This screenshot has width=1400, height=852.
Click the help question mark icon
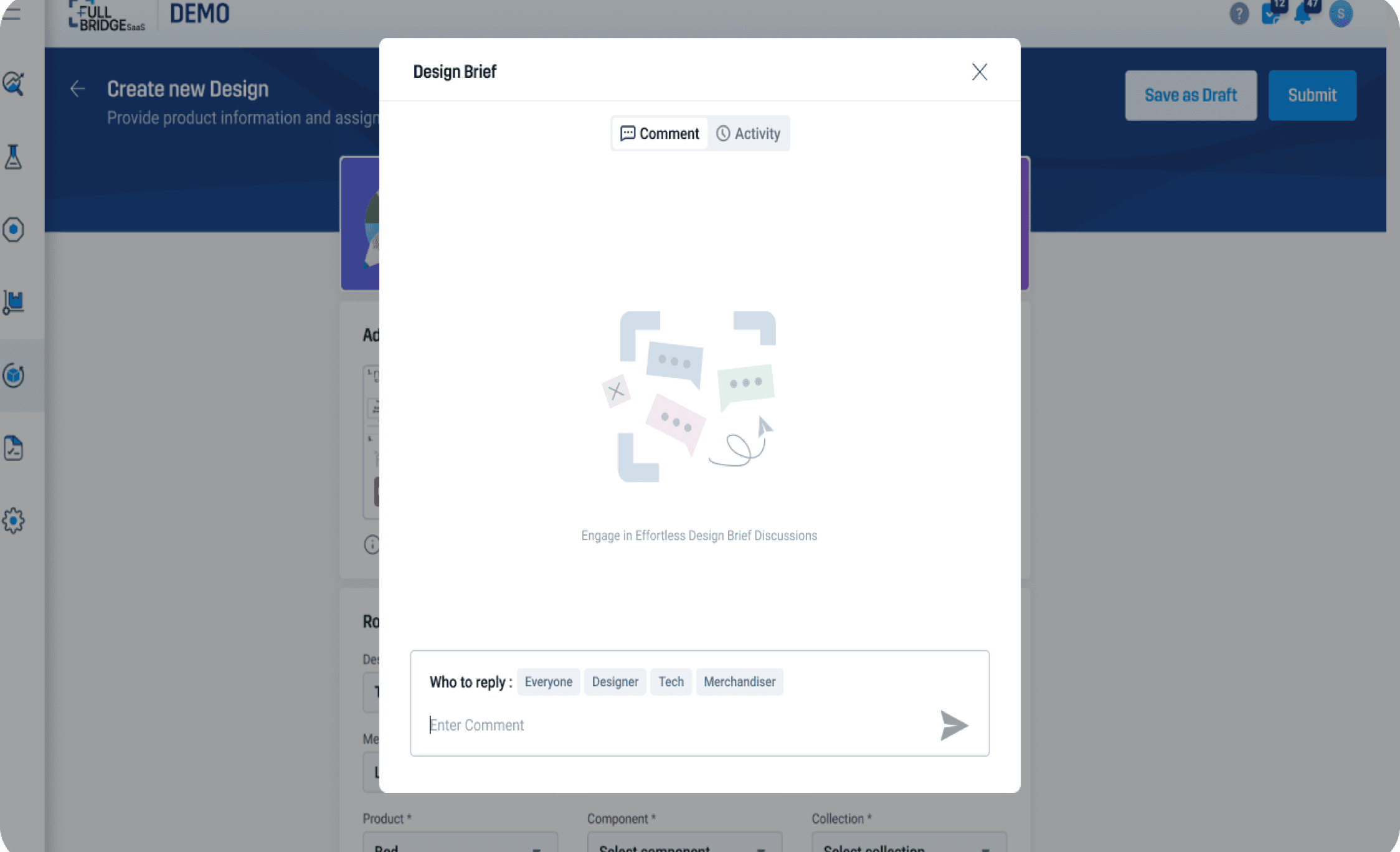[1239, 13]
